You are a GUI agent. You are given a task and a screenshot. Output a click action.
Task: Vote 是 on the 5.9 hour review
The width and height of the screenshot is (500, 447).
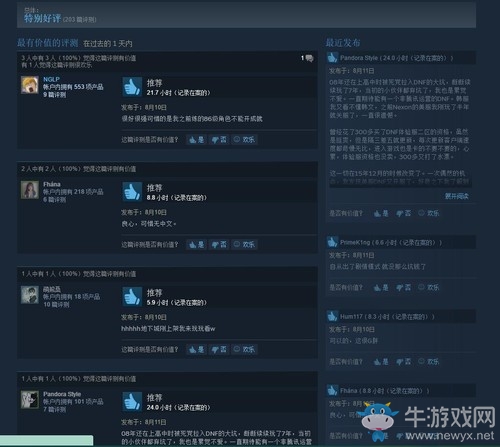(196, 349)
